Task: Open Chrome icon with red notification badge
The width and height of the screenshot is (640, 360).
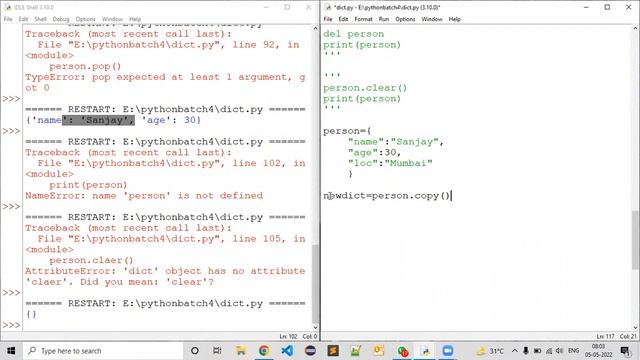Action: click(x=402, y=351)
